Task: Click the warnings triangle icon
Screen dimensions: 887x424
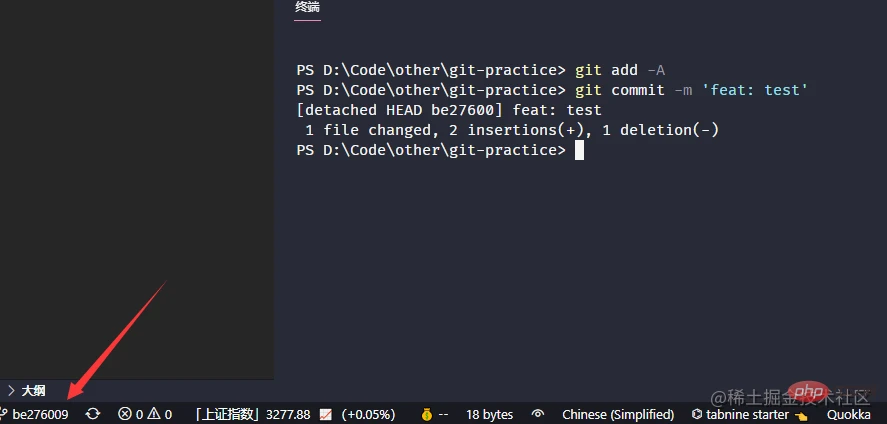Action: pos(154,414)
